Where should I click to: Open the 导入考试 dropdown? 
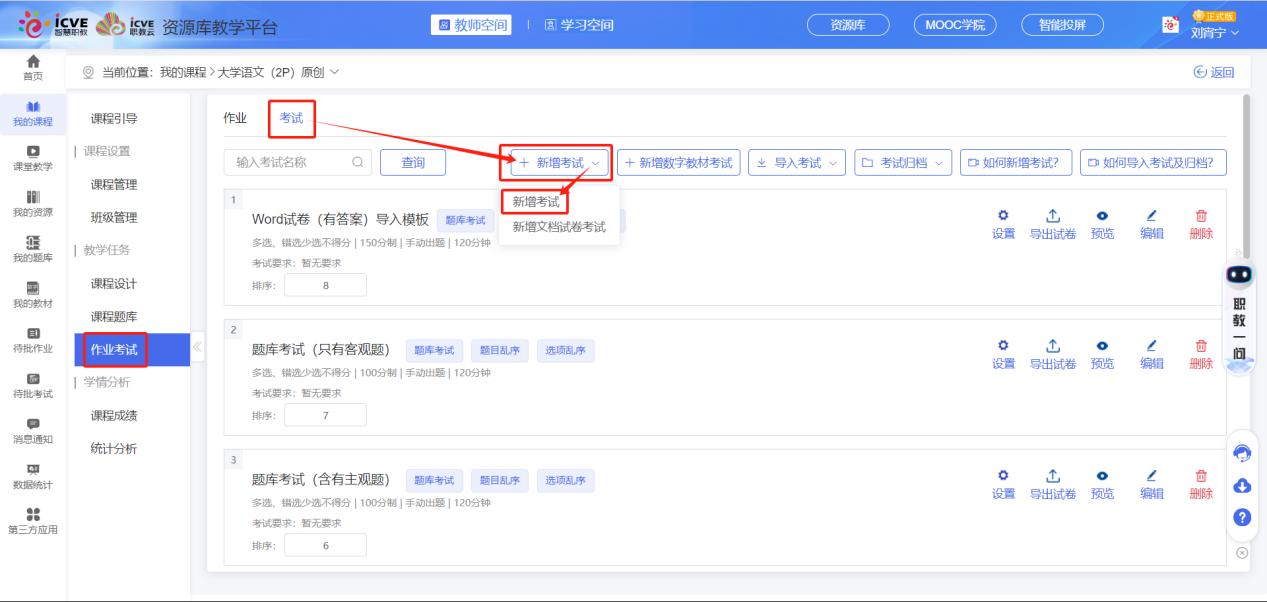click(797, 163)
